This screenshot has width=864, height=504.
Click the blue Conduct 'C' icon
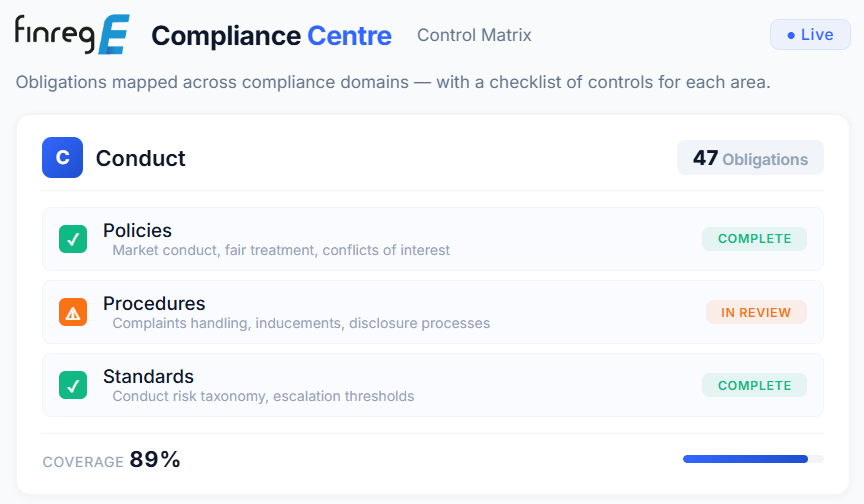pos(62,158)
